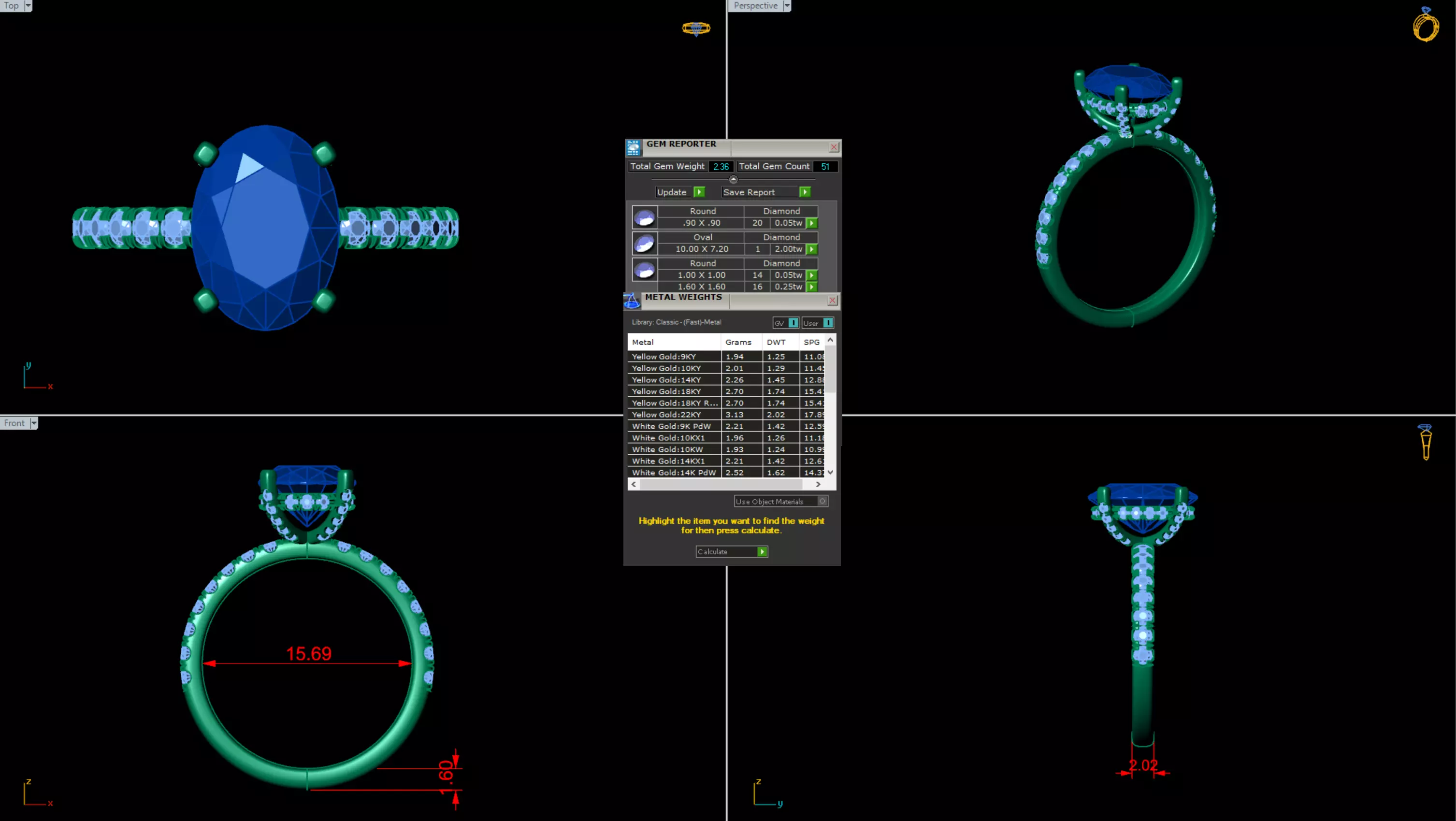The height and width of the screenshot is (821, 1456).
Task: Toggle the GV library switch
Action: (793, 323)
